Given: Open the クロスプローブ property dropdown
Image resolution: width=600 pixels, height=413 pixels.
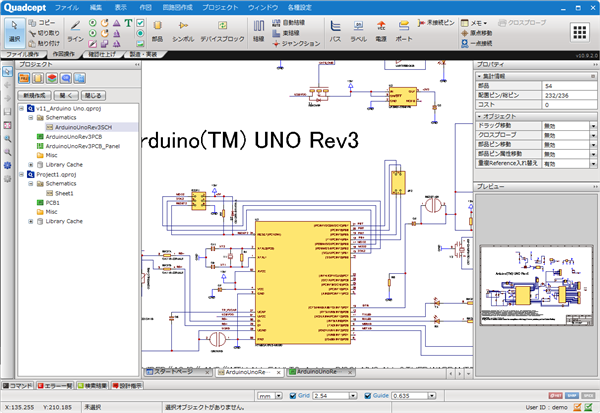Looking at the screenshot, I should pos(593,135).
